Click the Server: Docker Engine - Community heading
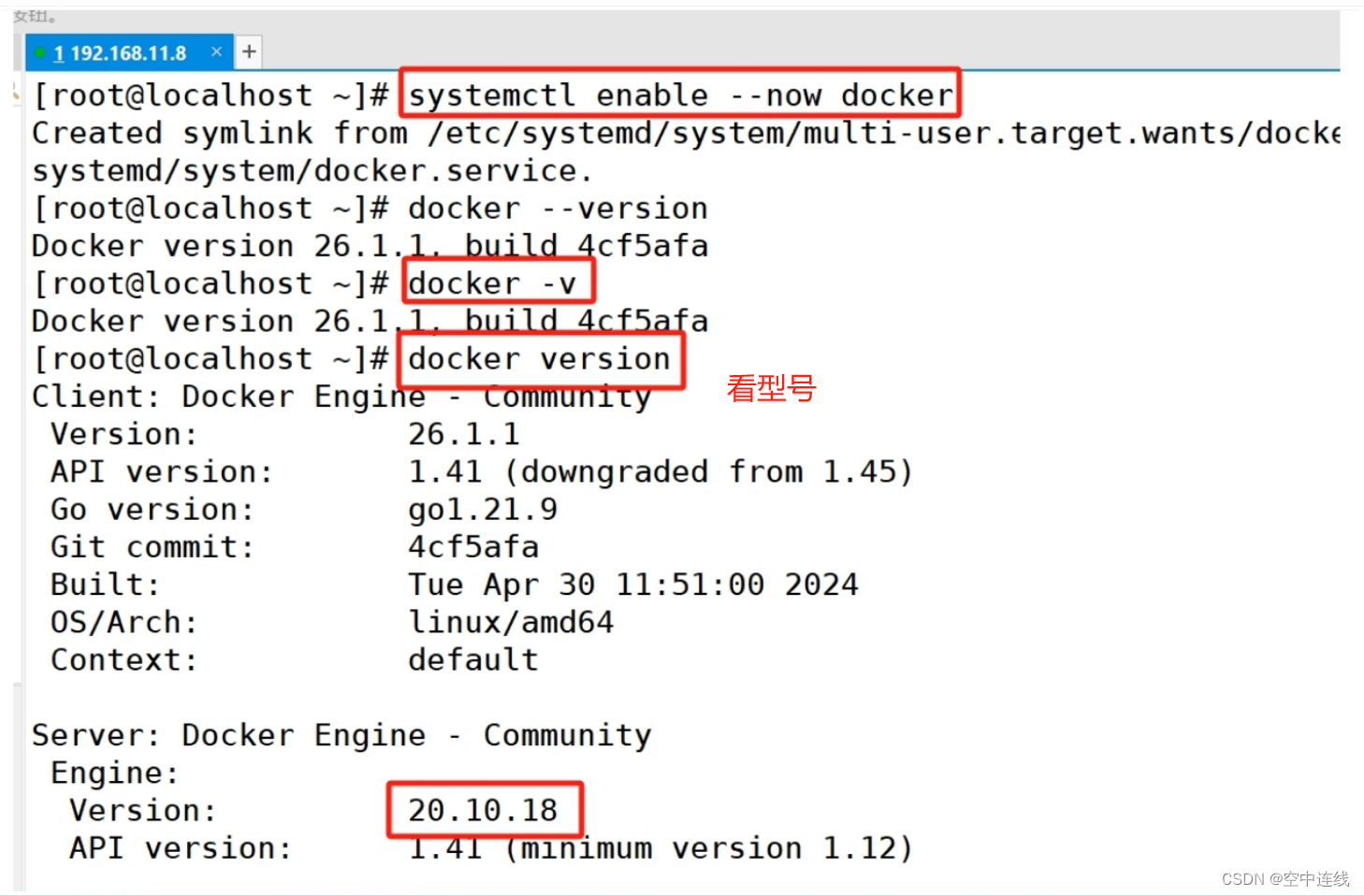This screenshot has width=1364, height=896. [340, 735]
